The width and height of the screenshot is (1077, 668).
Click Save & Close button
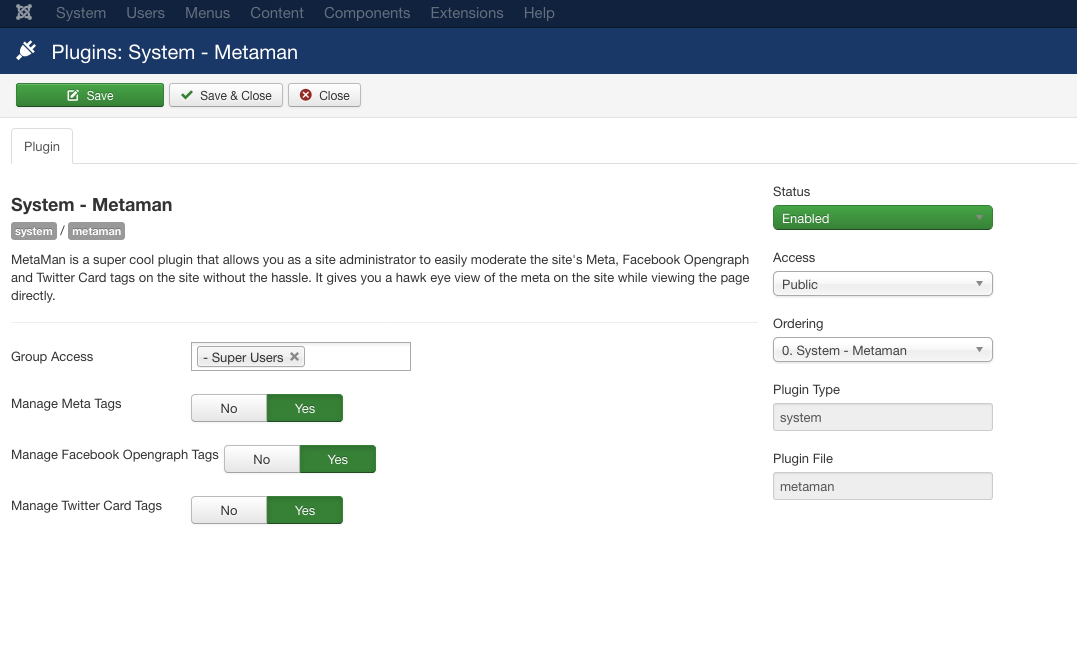(x=226, y=95)
